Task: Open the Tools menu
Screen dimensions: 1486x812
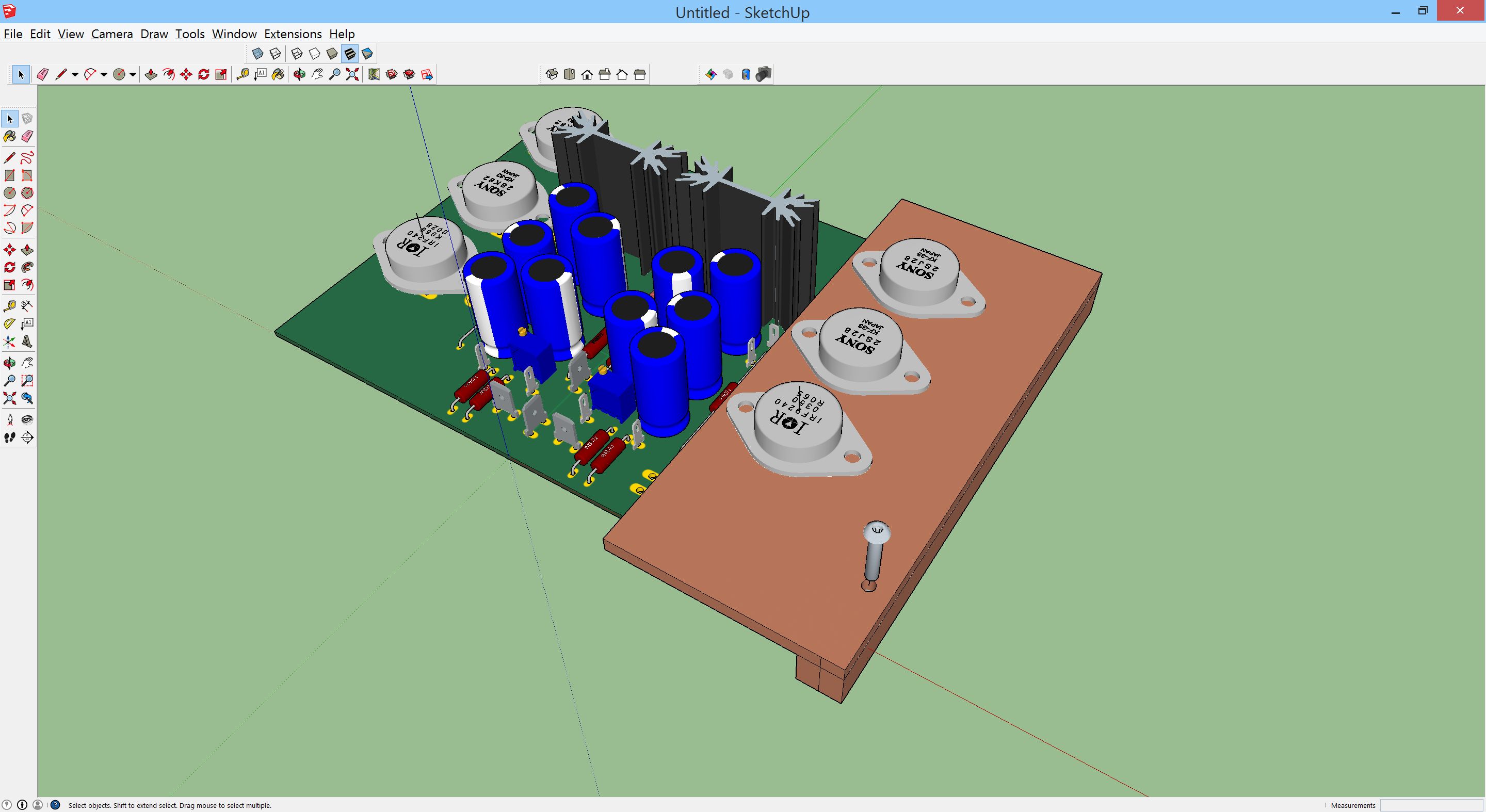Action: [x=190, y=34]
